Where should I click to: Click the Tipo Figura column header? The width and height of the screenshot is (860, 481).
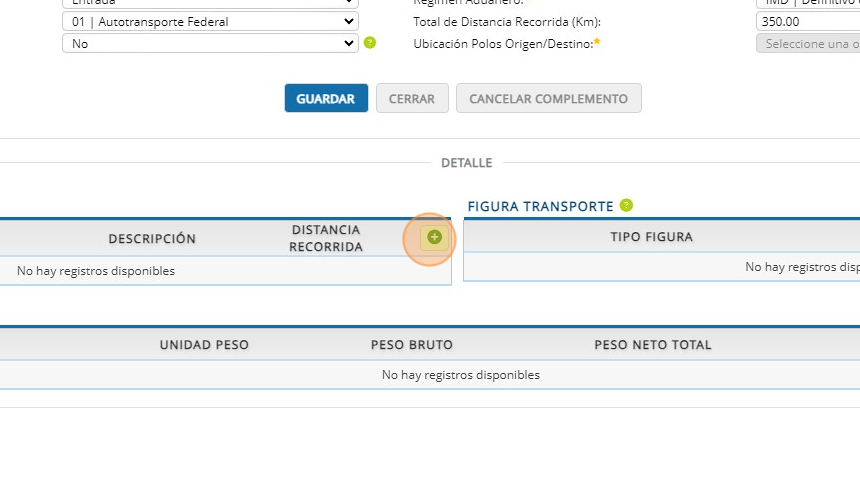651,237
